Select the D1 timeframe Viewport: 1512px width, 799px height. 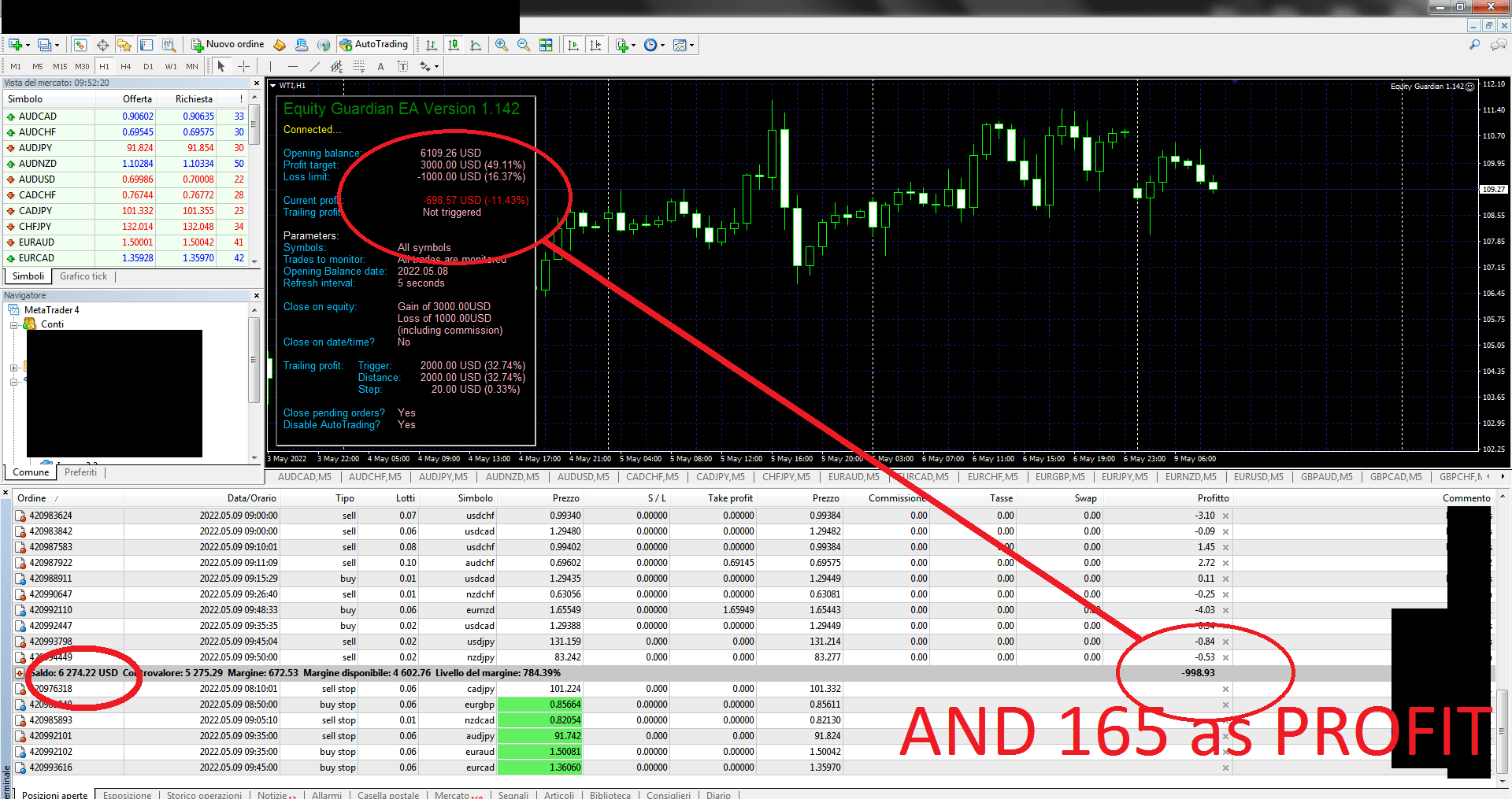pyautogui.click(x=148, y=67)
